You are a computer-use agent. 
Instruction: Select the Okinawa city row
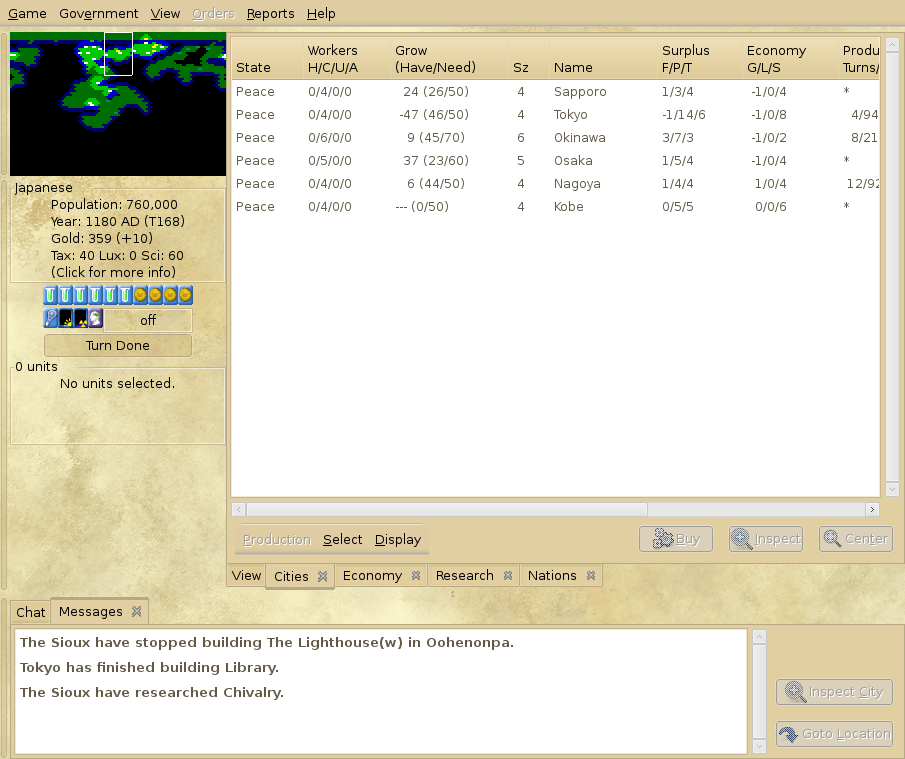(555, 138)
